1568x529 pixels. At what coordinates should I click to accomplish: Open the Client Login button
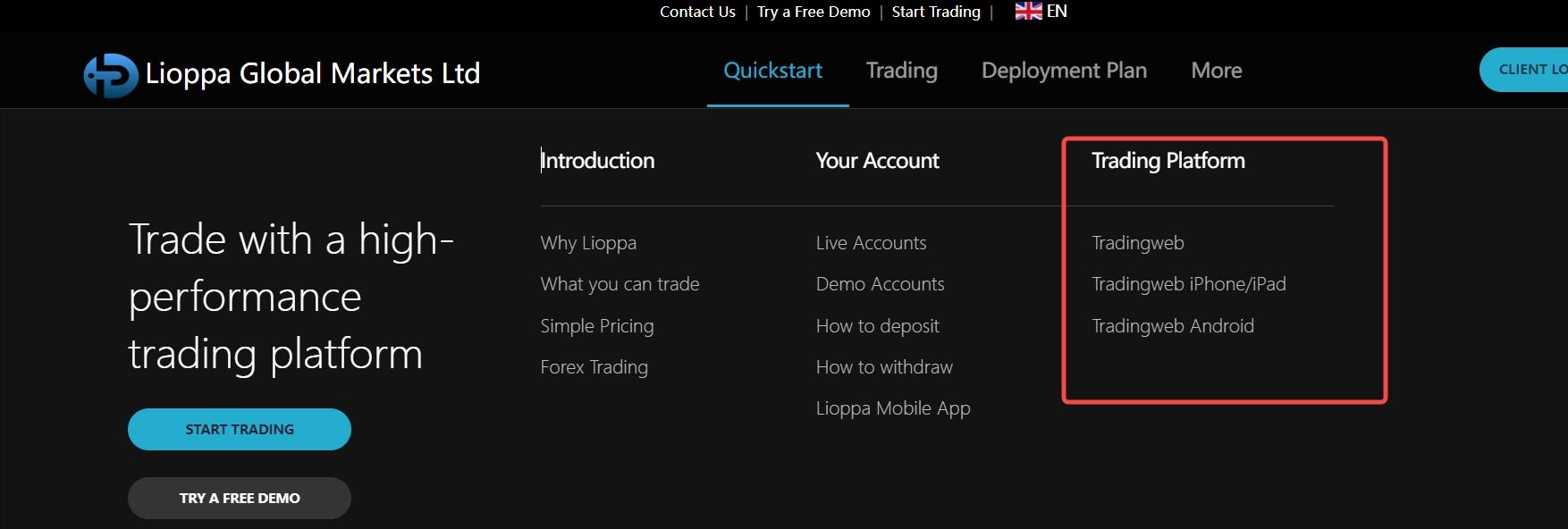pos(1524,70)
